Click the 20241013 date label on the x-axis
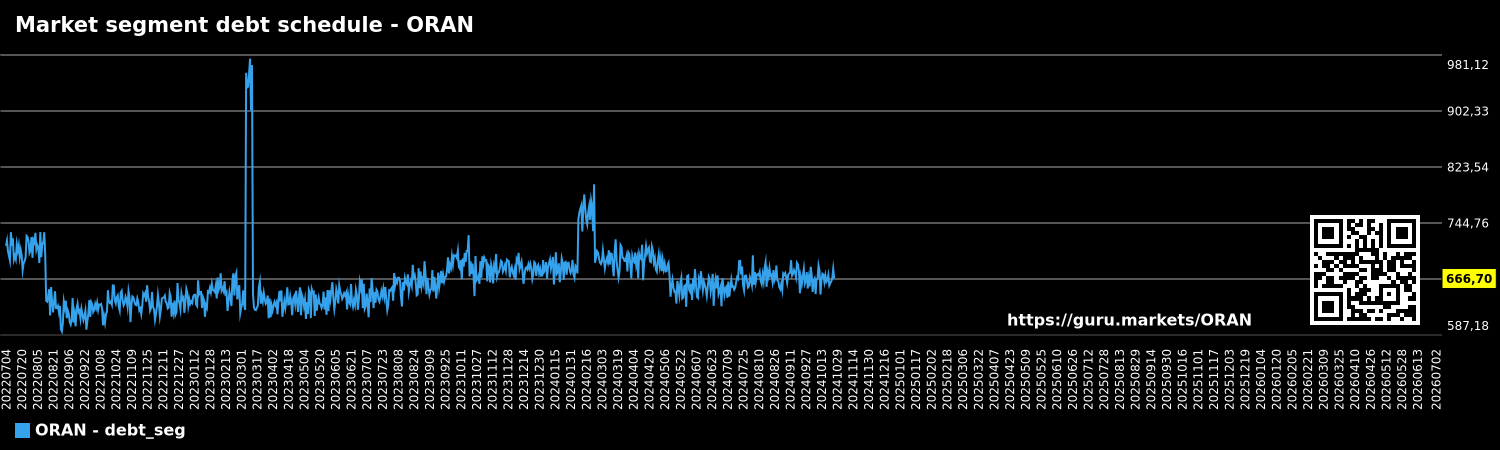Viewport: 1500px width, 450px height. click(822, 378)
